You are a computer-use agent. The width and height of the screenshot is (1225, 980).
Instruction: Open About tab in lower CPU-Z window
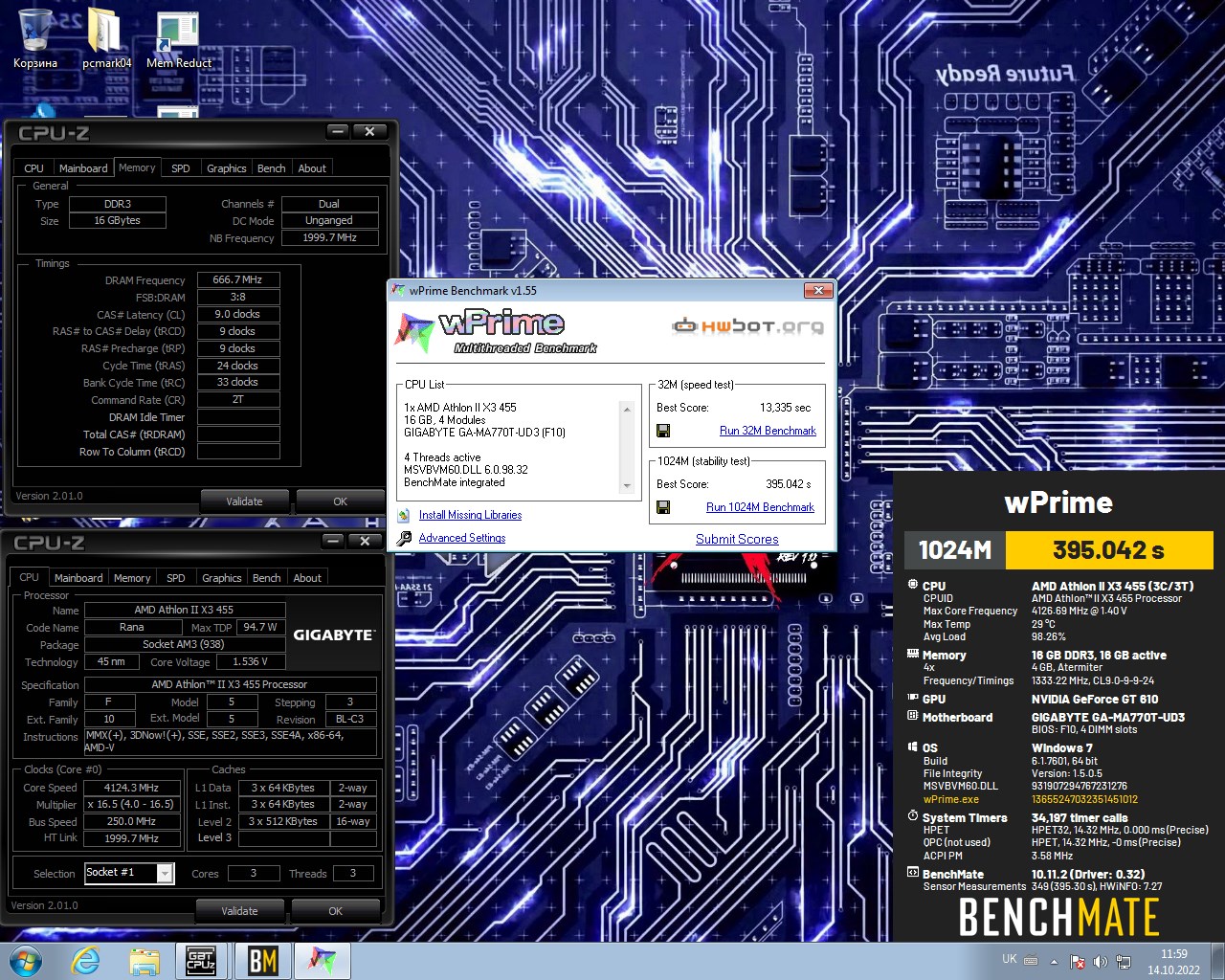[x=307, y=578]
